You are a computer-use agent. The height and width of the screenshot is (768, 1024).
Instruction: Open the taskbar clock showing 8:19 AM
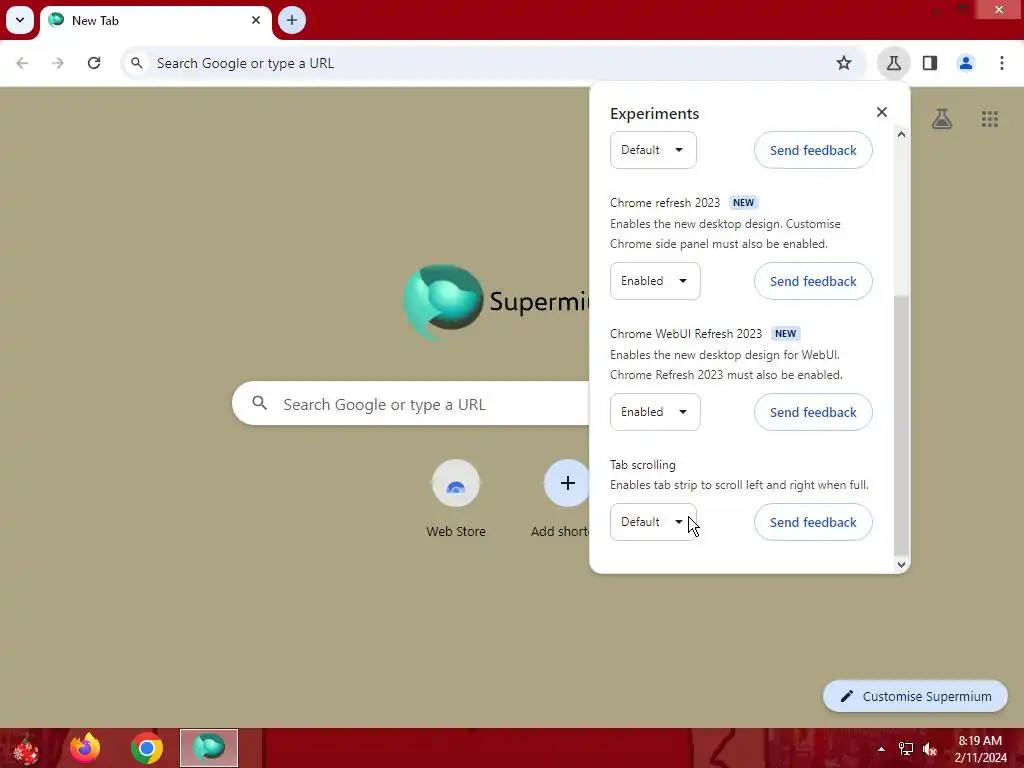point(980,749)
